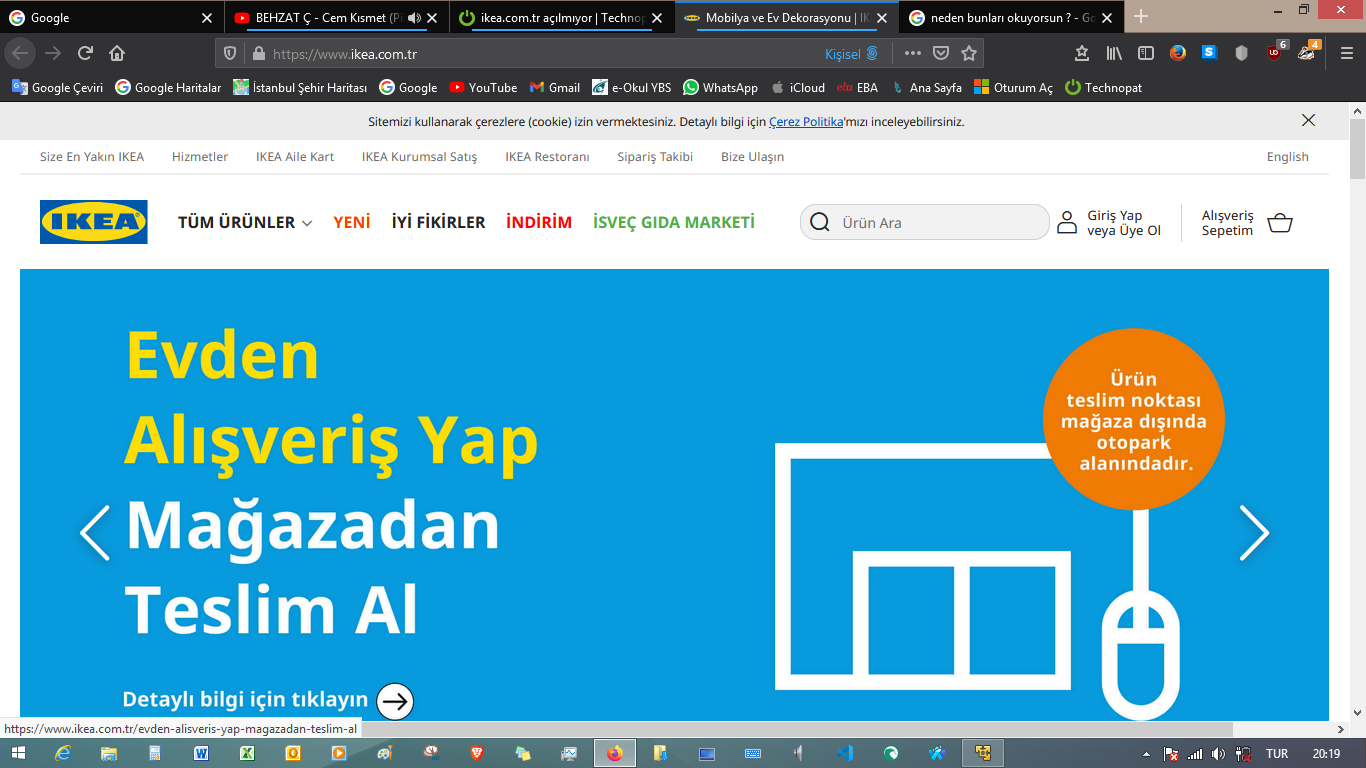Open the WhatsApp bookmark
1366x768 pixels.
(x=720, y=87)
